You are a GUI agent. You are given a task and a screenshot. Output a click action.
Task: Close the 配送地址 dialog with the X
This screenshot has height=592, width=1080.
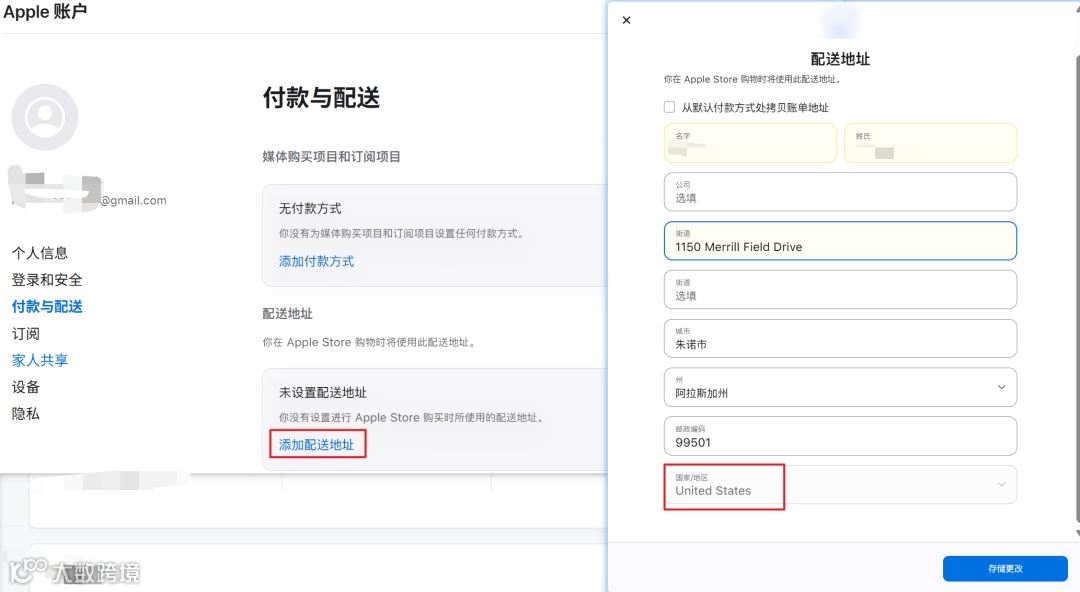[626, 20]
